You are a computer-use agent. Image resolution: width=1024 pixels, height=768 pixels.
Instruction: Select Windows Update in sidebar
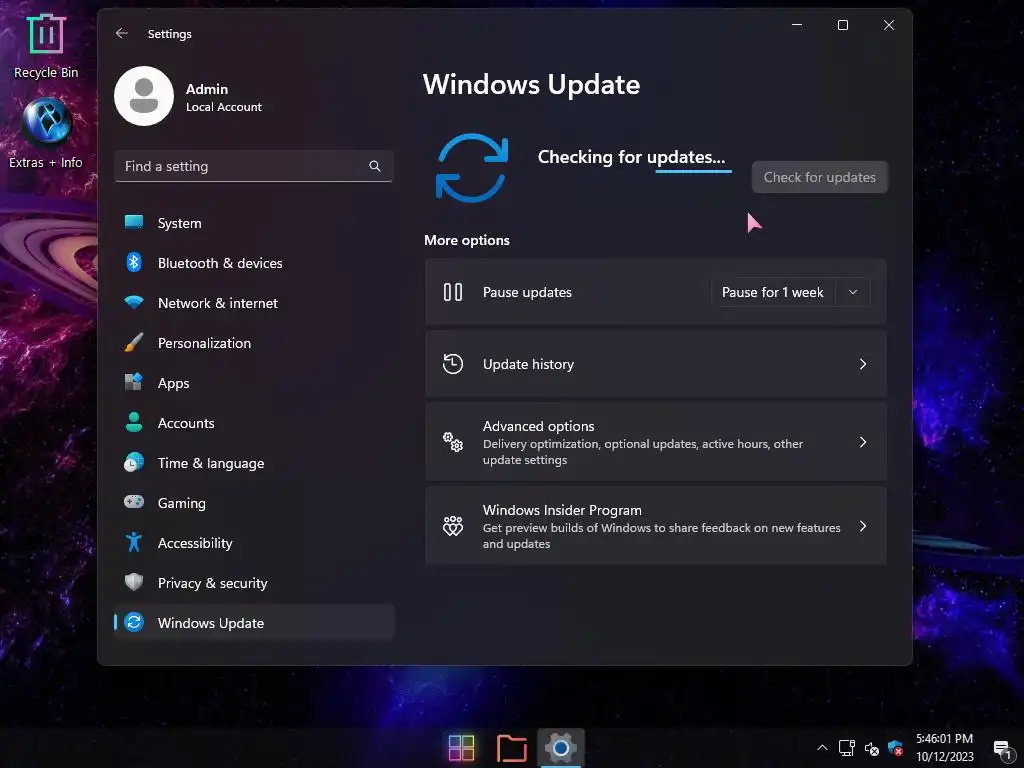(254, 622)
